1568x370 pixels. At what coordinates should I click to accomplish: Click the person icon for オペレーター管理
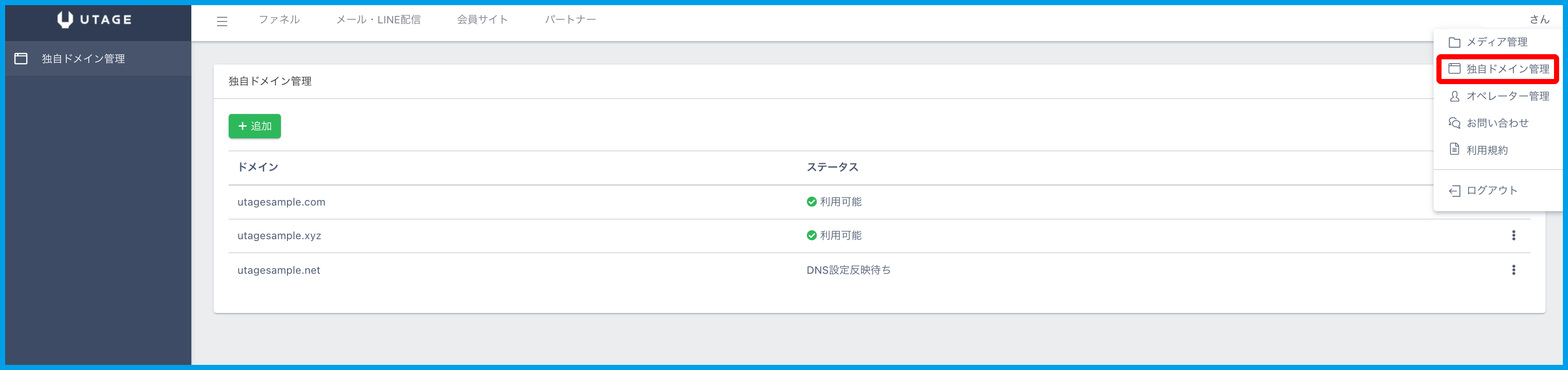coord(1454,96)
